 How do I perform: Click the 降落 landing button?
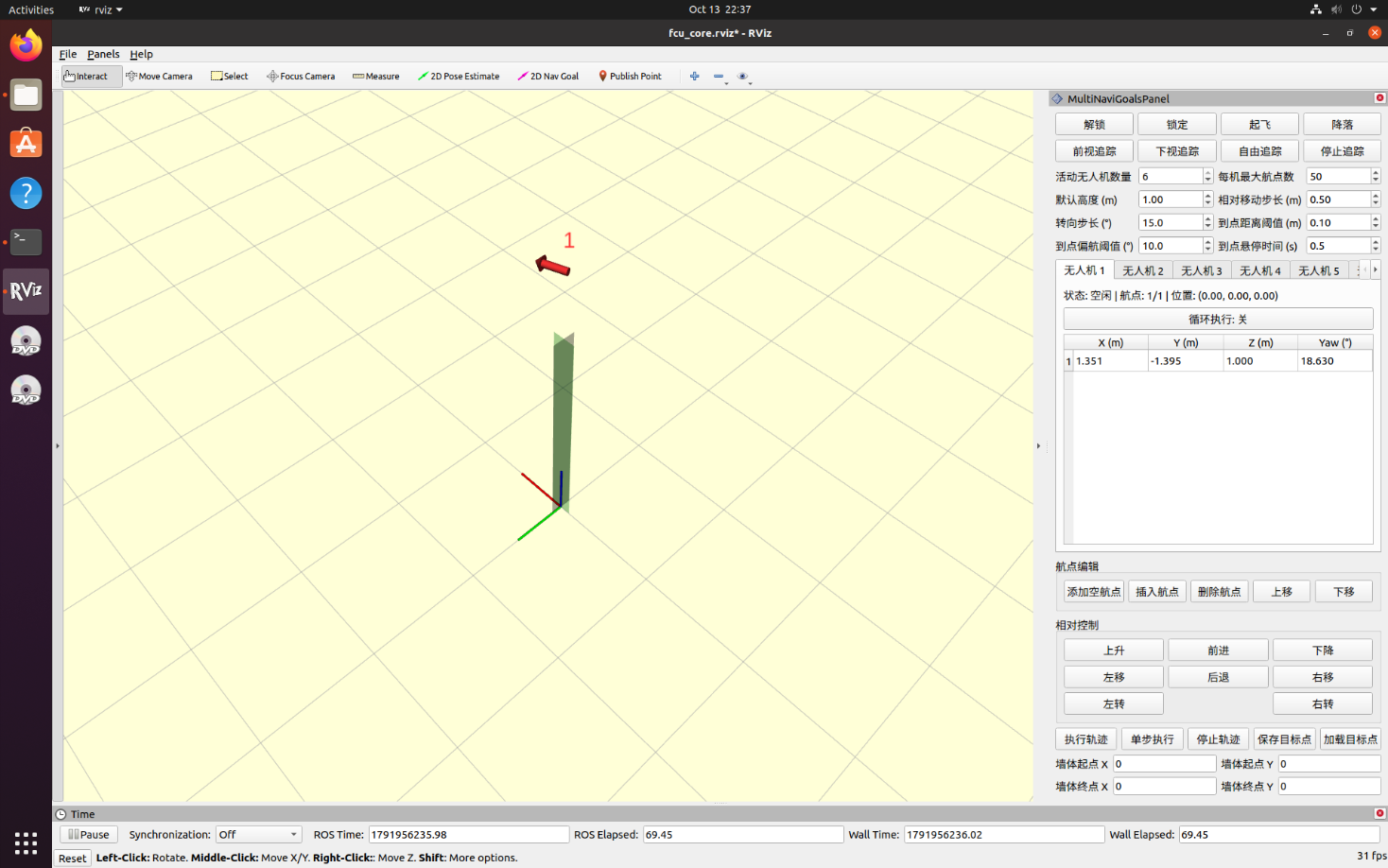(1342, 125)
